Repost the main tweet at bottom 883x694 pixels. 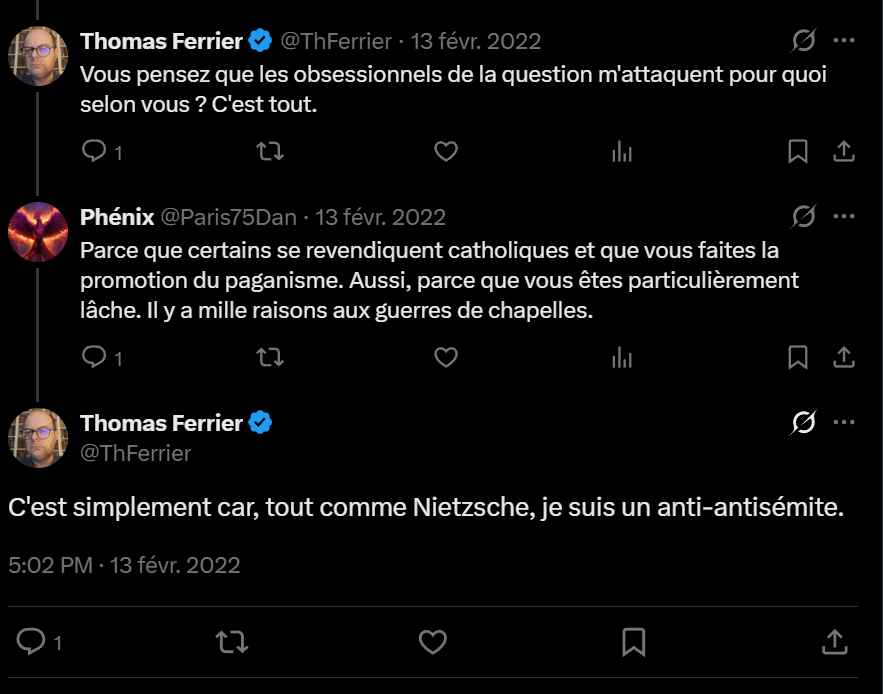(x=232, y=642)
